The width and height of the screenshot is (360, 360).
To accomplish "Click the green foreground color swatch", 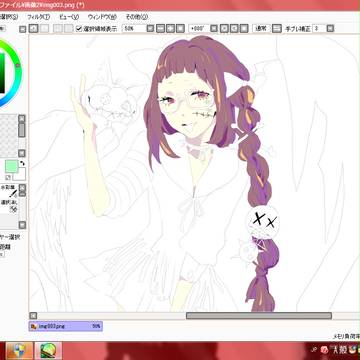I will (x=11, y=166).
